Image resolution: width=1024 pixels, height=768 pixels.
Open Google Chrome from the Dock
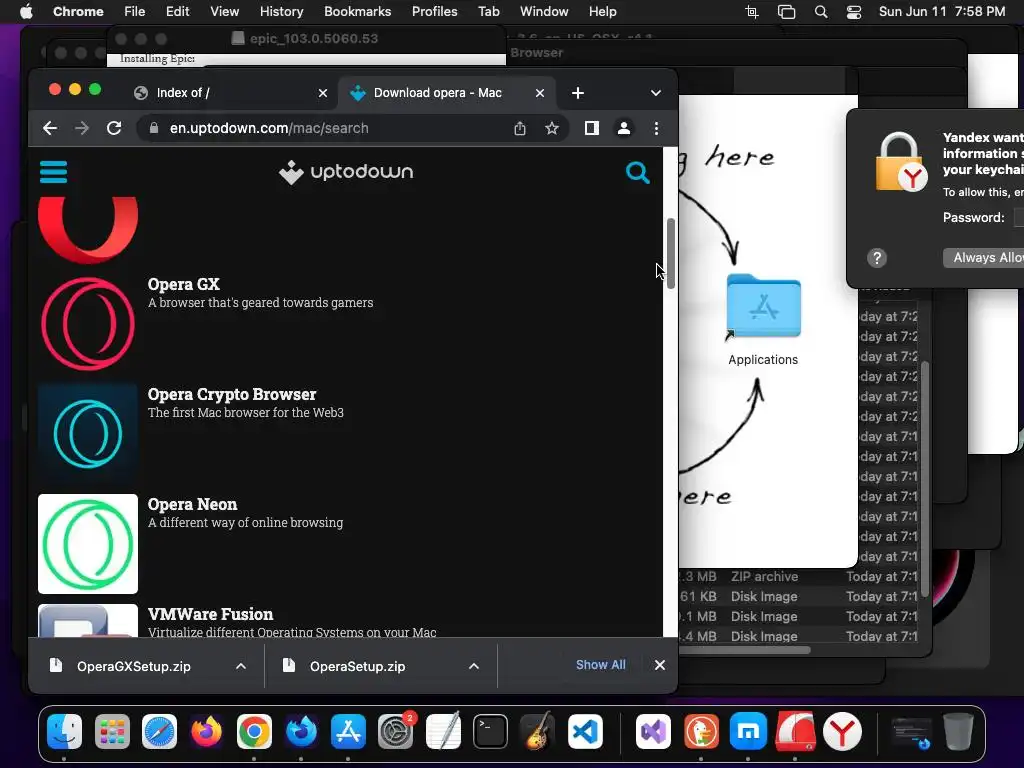point(254,731)
